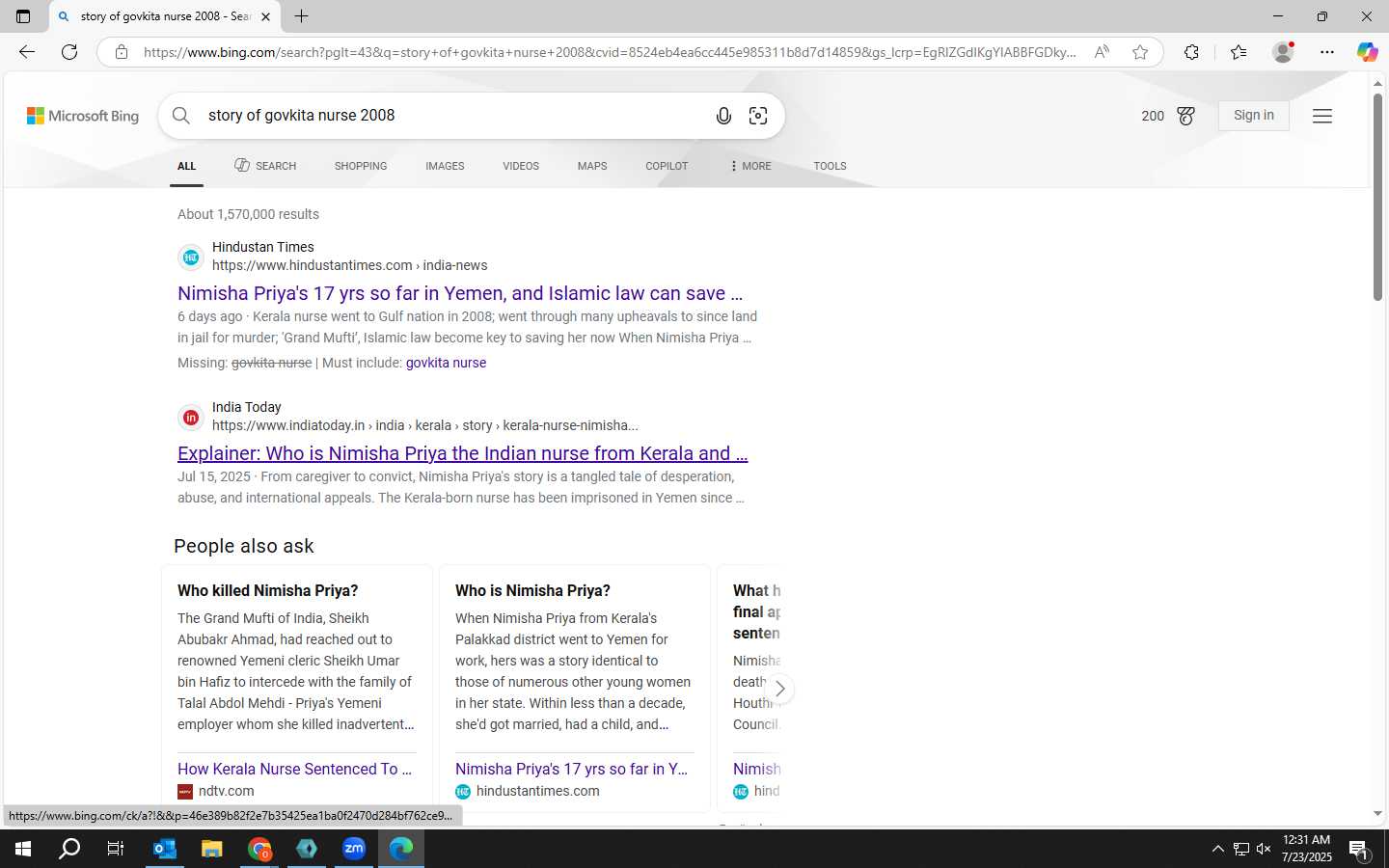Click the scrollbar down arrow

(x=1377, y=814)
